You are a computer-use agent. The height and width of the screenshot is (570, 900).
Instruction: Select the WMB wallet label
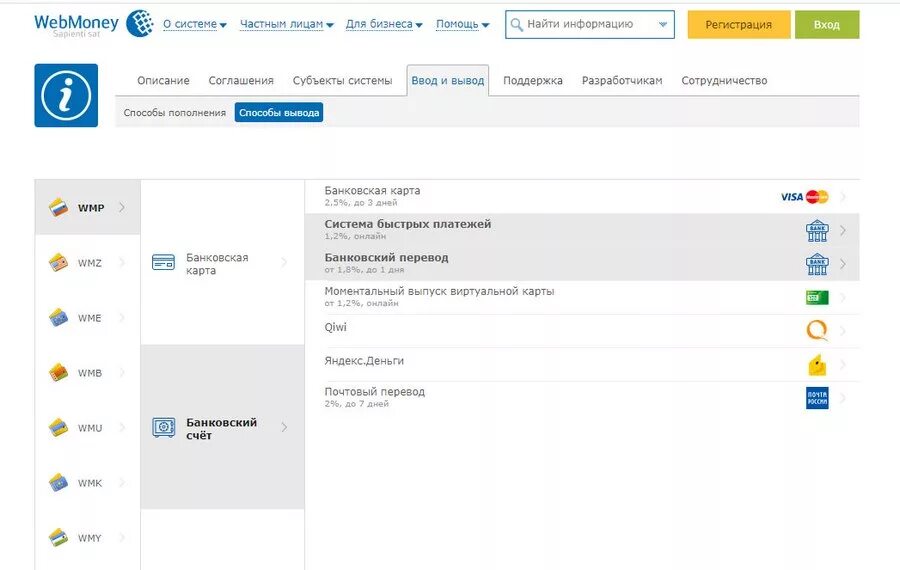coord(90,373)
